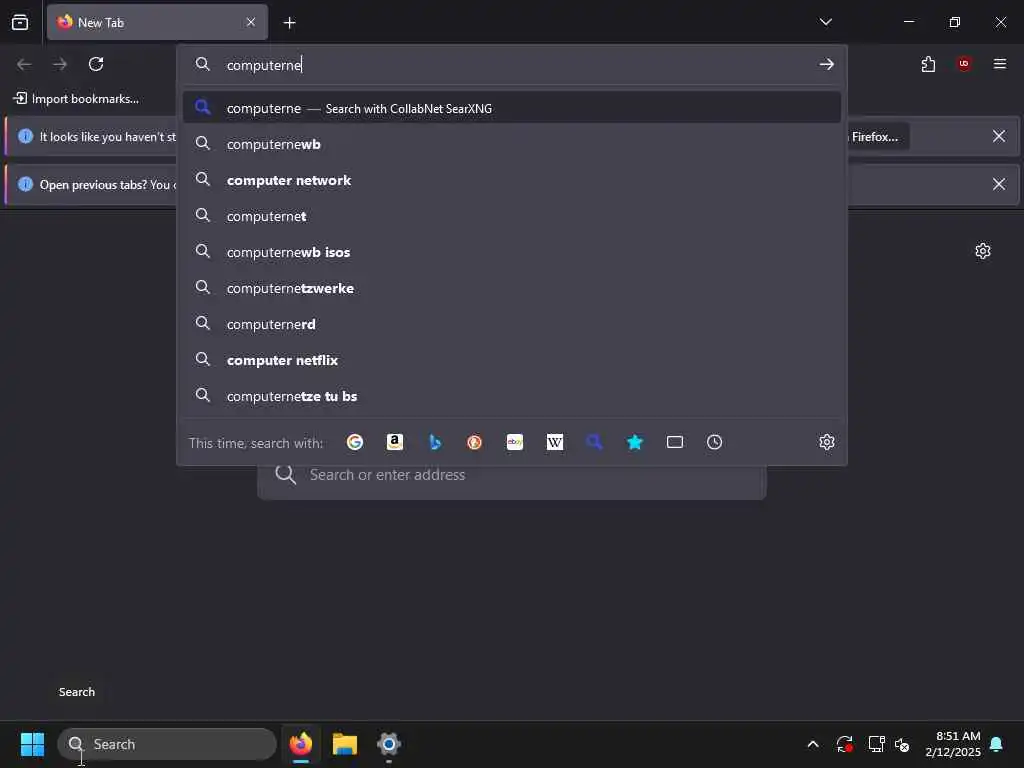Choose suggestion 'computernet'
Image resolution: width=1024 pixels, height=768 pixels.
coord(511,216)
